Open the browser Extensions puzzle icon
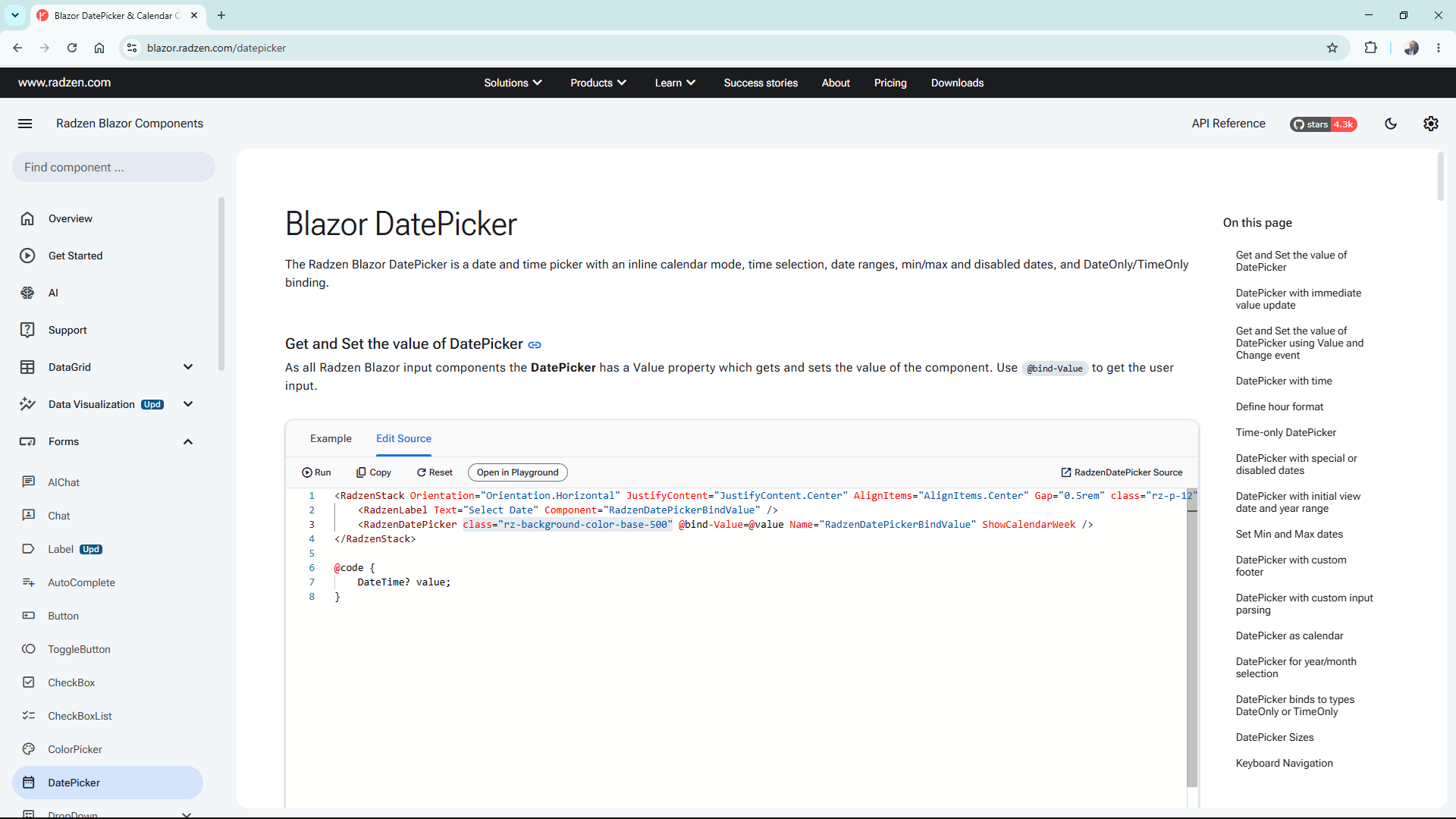1456x819 pixels. tap(1370, 48)
